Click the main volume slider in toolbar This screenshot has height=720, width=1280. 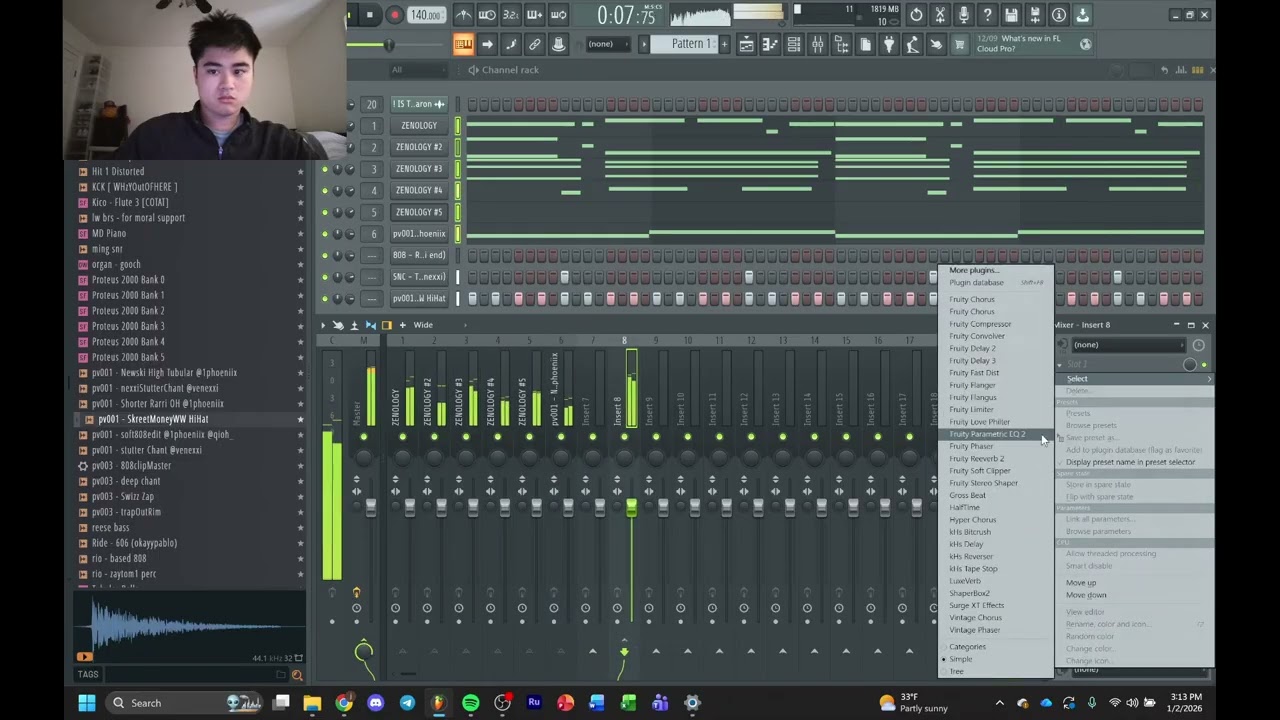click(389, 45)
